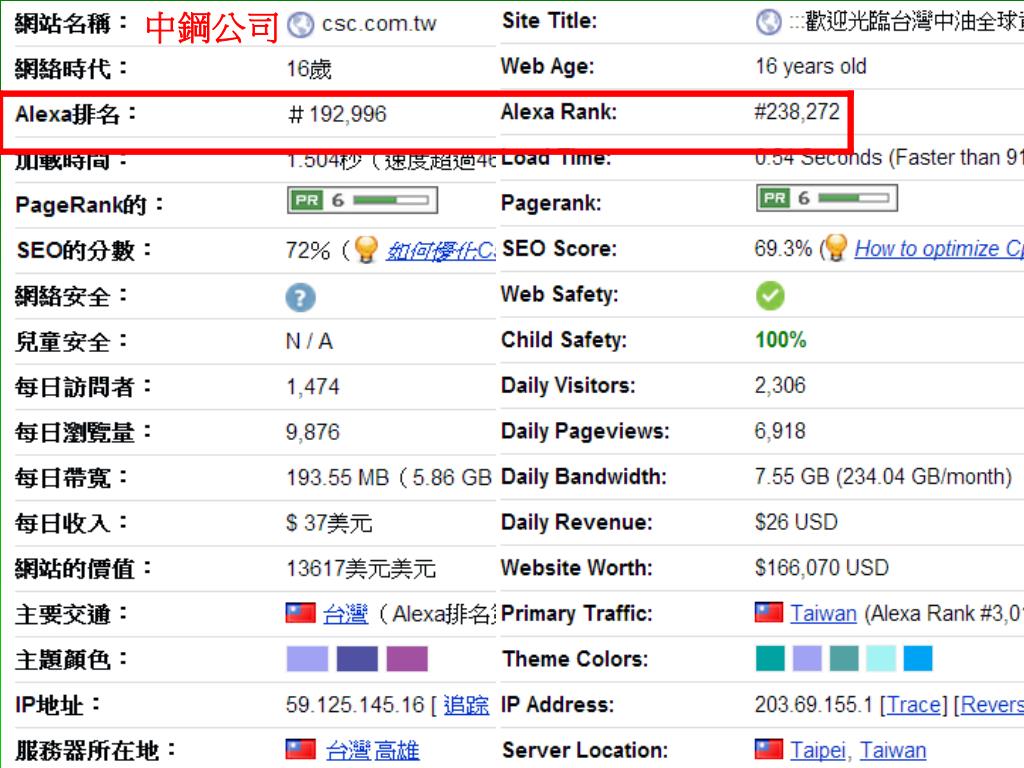Open the 如何優化 optimization link

tap(441, 250)
